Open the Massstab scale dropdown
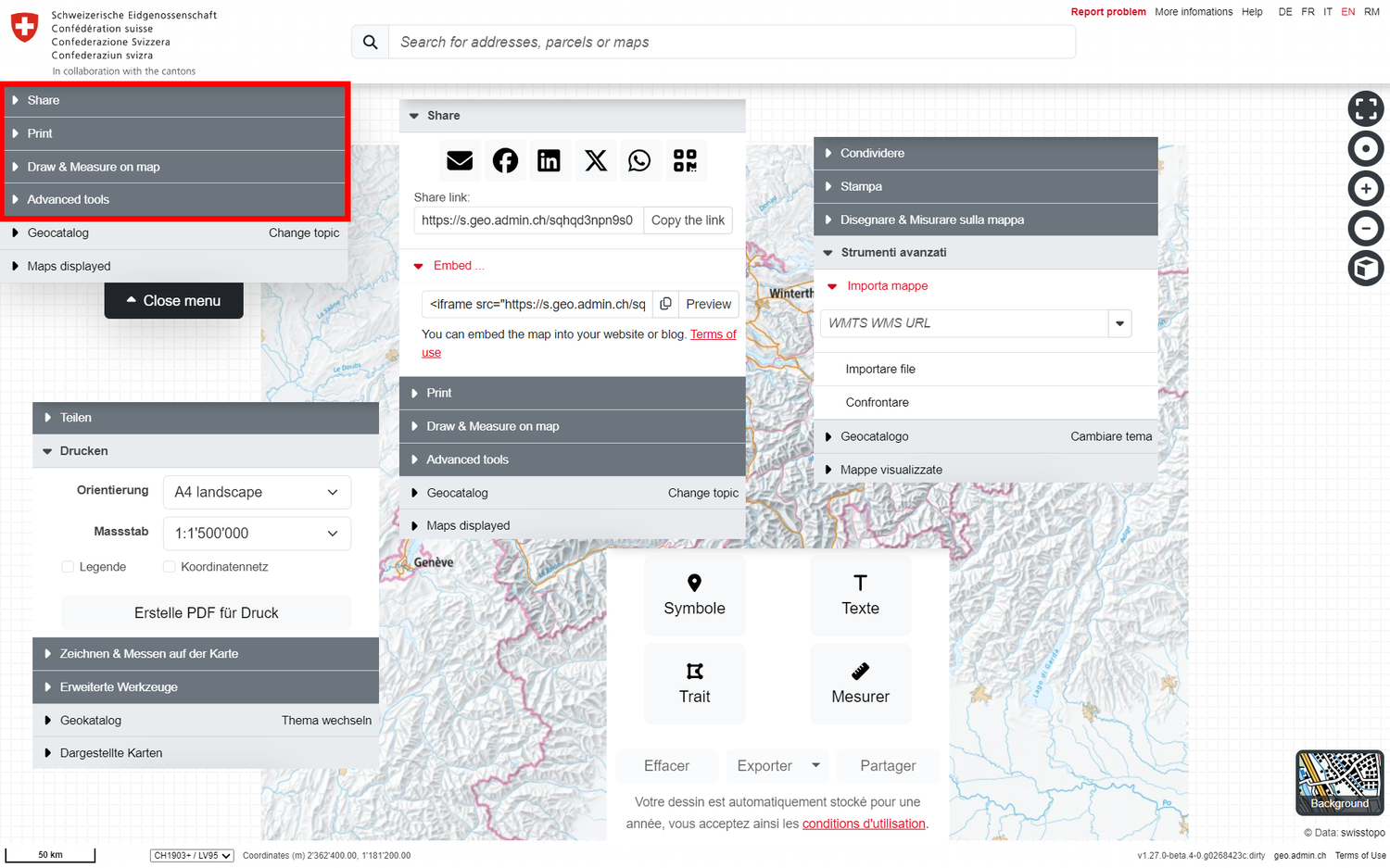This screenshot has width=1390, height=868. click(257, 534)
